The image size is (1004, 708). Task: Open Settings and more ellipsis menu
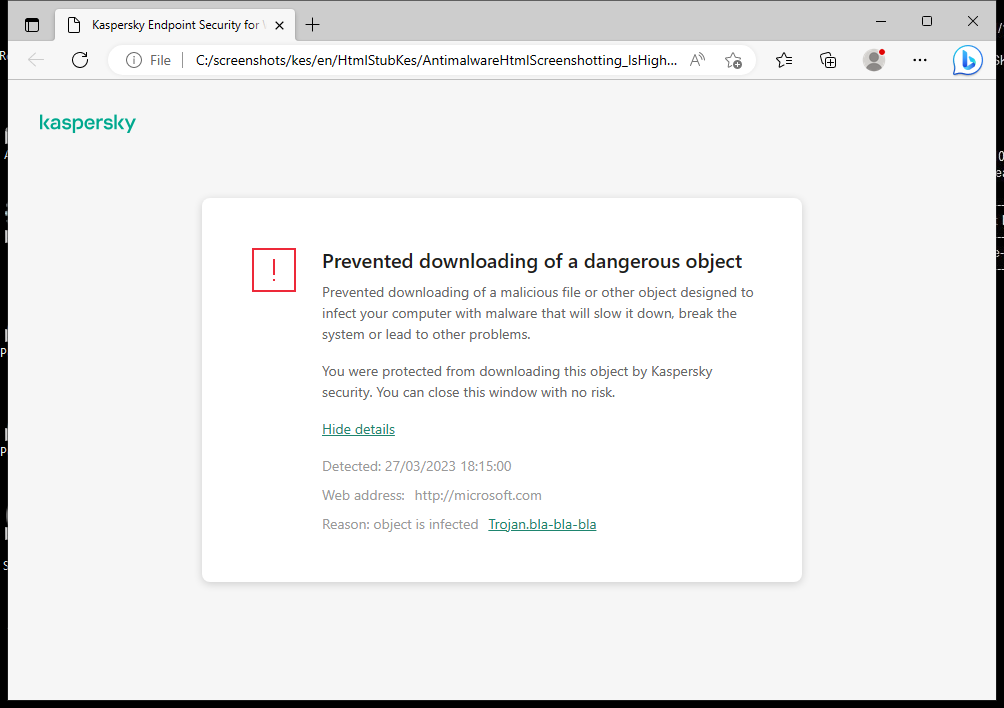click(920, 60)
